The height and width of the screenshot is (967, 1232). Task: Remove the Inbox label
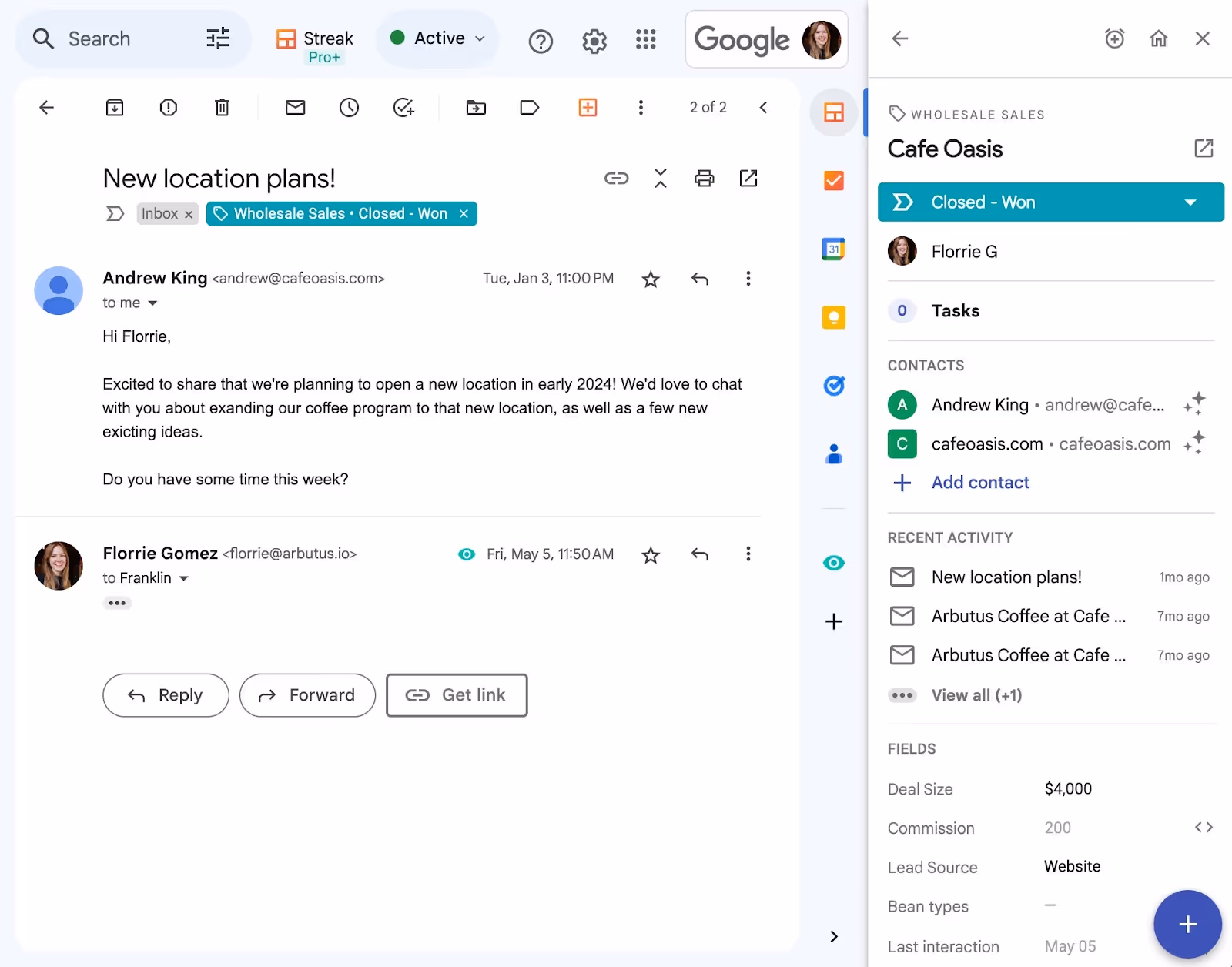pos(189,215)
